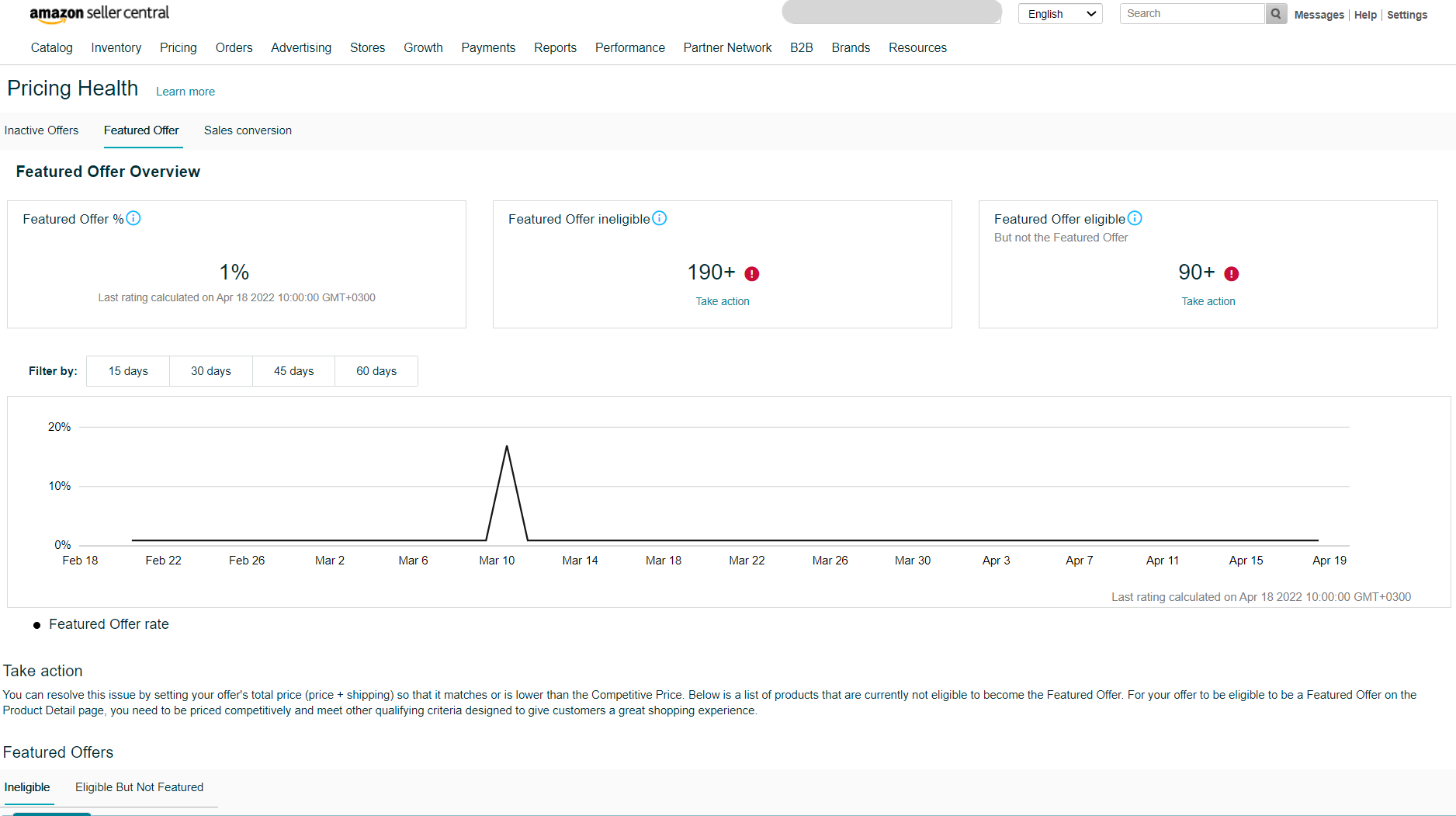Open the Settings link
The image size is (1456, 816).
1407,15
